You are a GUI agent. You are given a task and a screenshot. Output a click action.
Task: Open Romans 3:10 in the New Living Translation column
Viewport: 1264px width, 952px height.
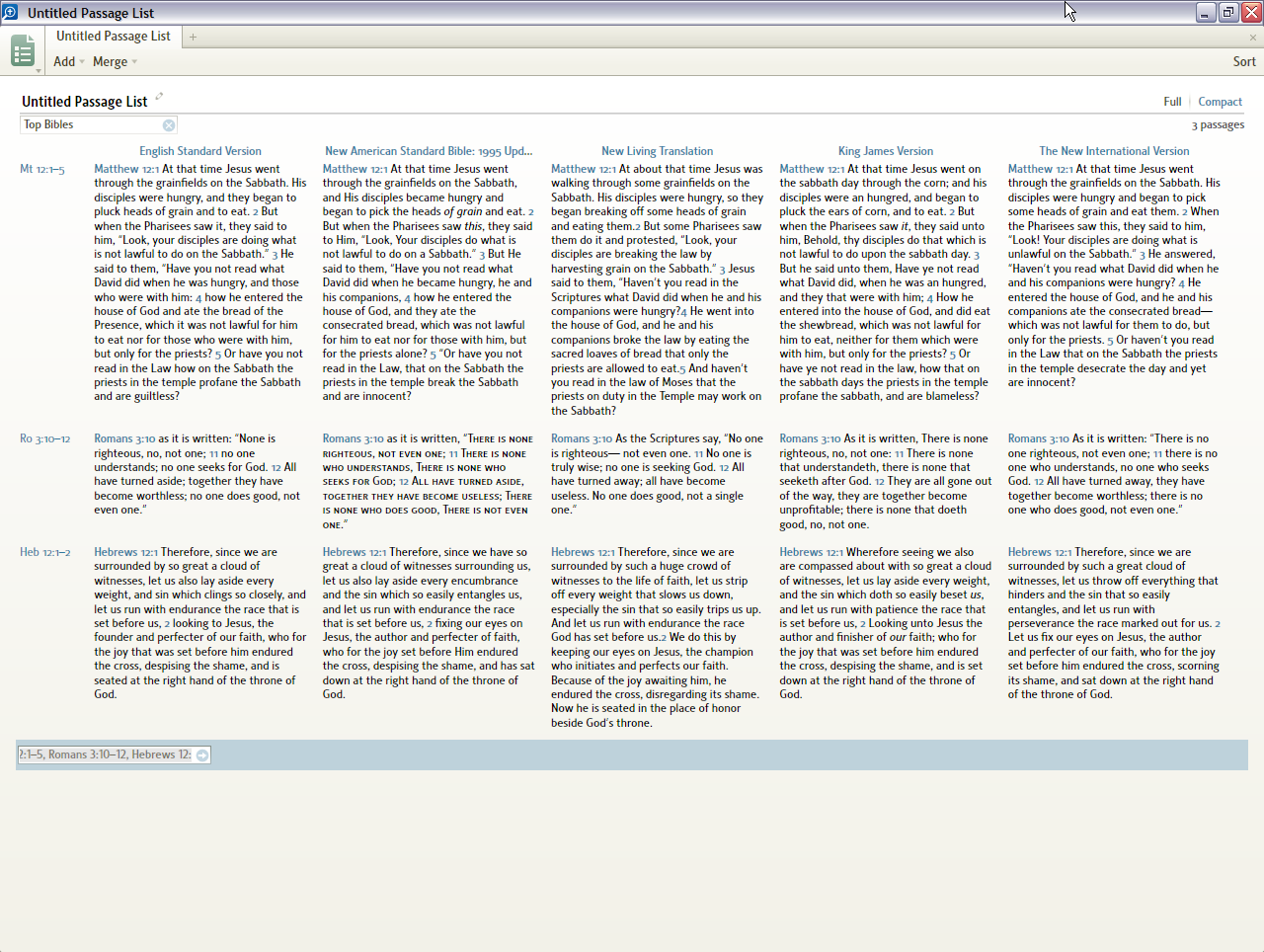tap(582, 438)
